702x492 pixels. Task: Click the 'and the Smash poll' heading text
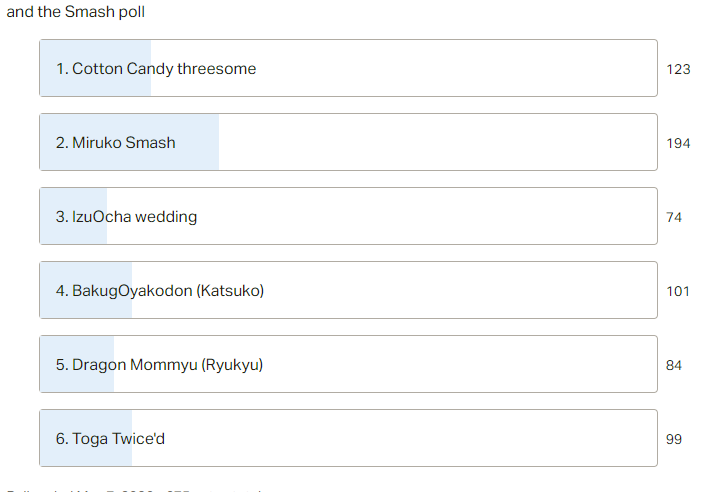[x=76, y=12]
